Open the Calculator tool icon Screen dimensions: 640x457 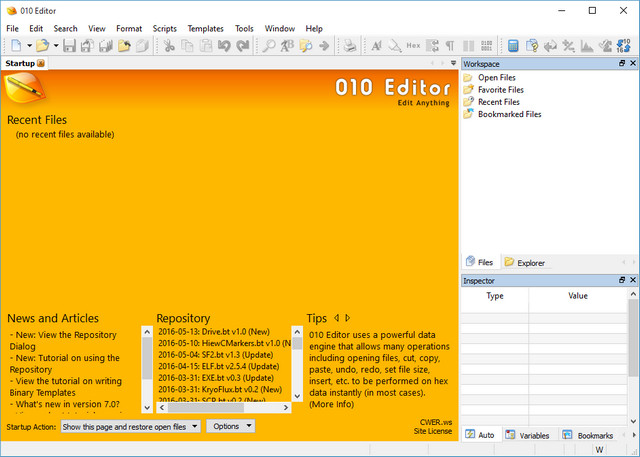513,46
